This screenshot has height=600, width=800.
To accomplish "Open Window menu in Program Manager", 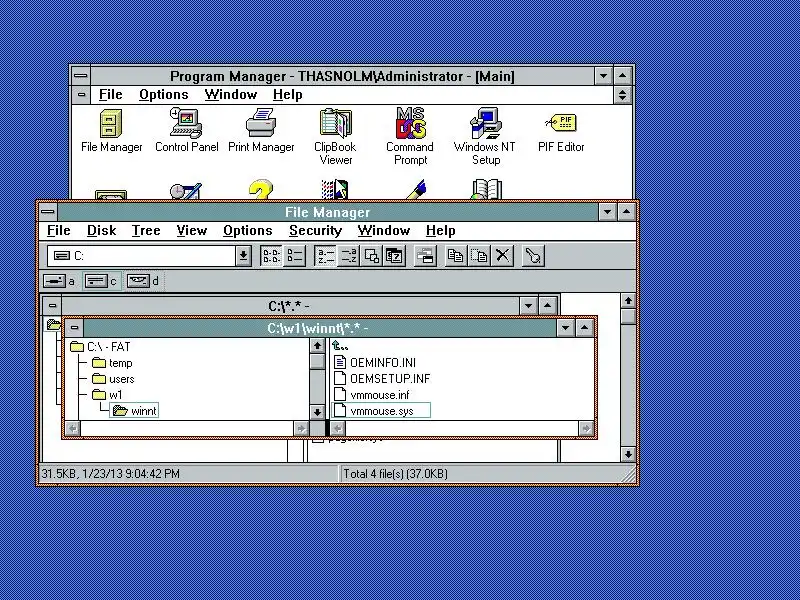I will pos(231,95).
